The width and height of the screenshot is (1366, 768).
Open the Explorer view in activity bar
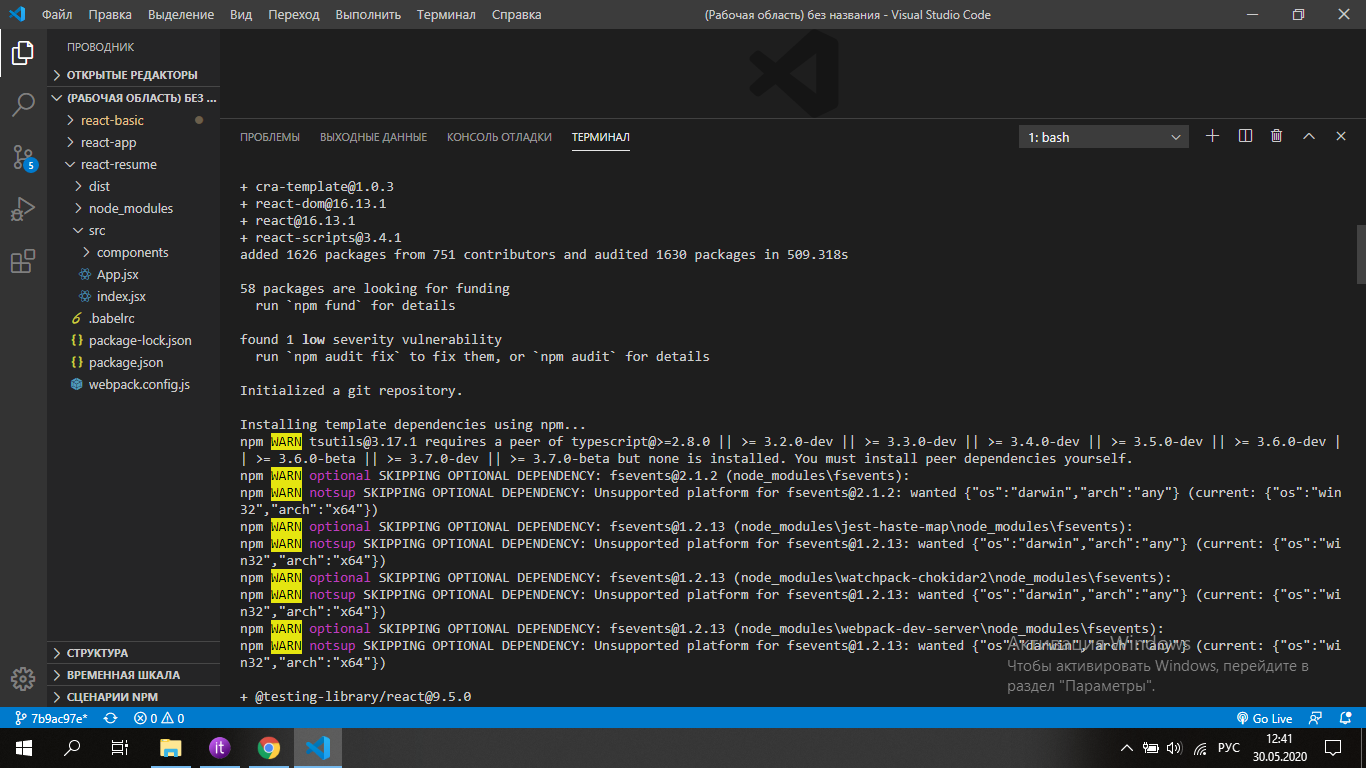[23, 53]
